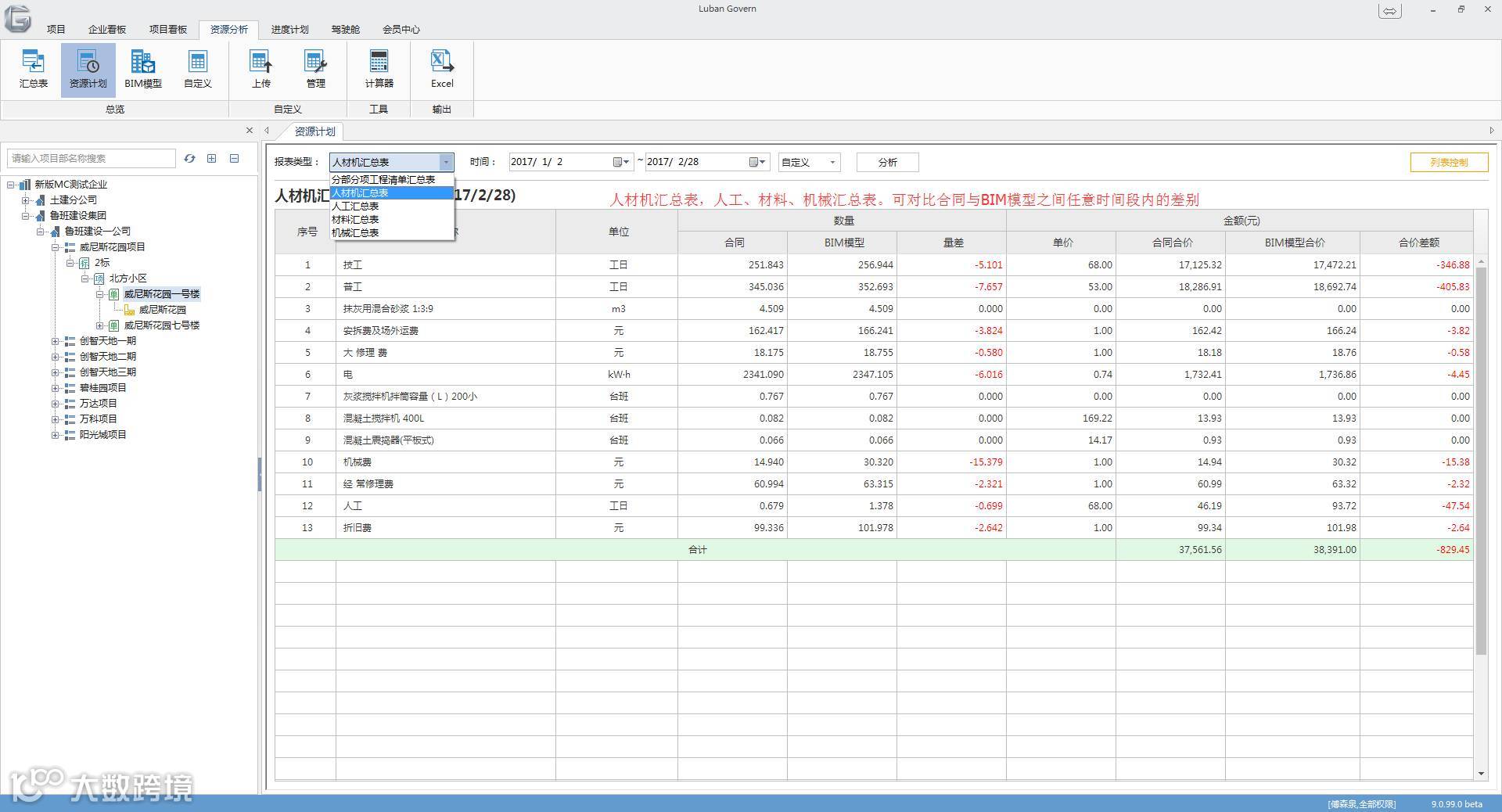Click the 上传 upload icon

tap(261, 69)
